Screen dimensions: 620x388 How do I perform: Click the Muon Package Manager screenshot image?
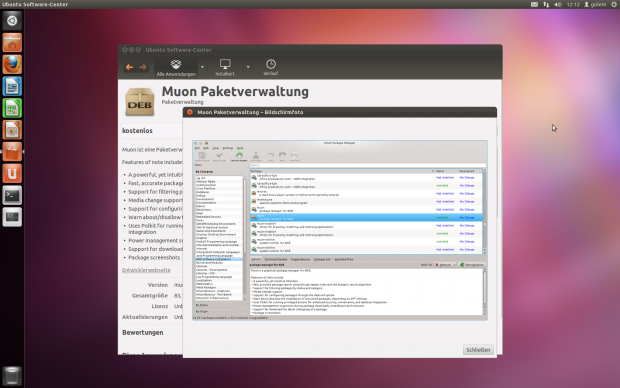click(340, 230)
